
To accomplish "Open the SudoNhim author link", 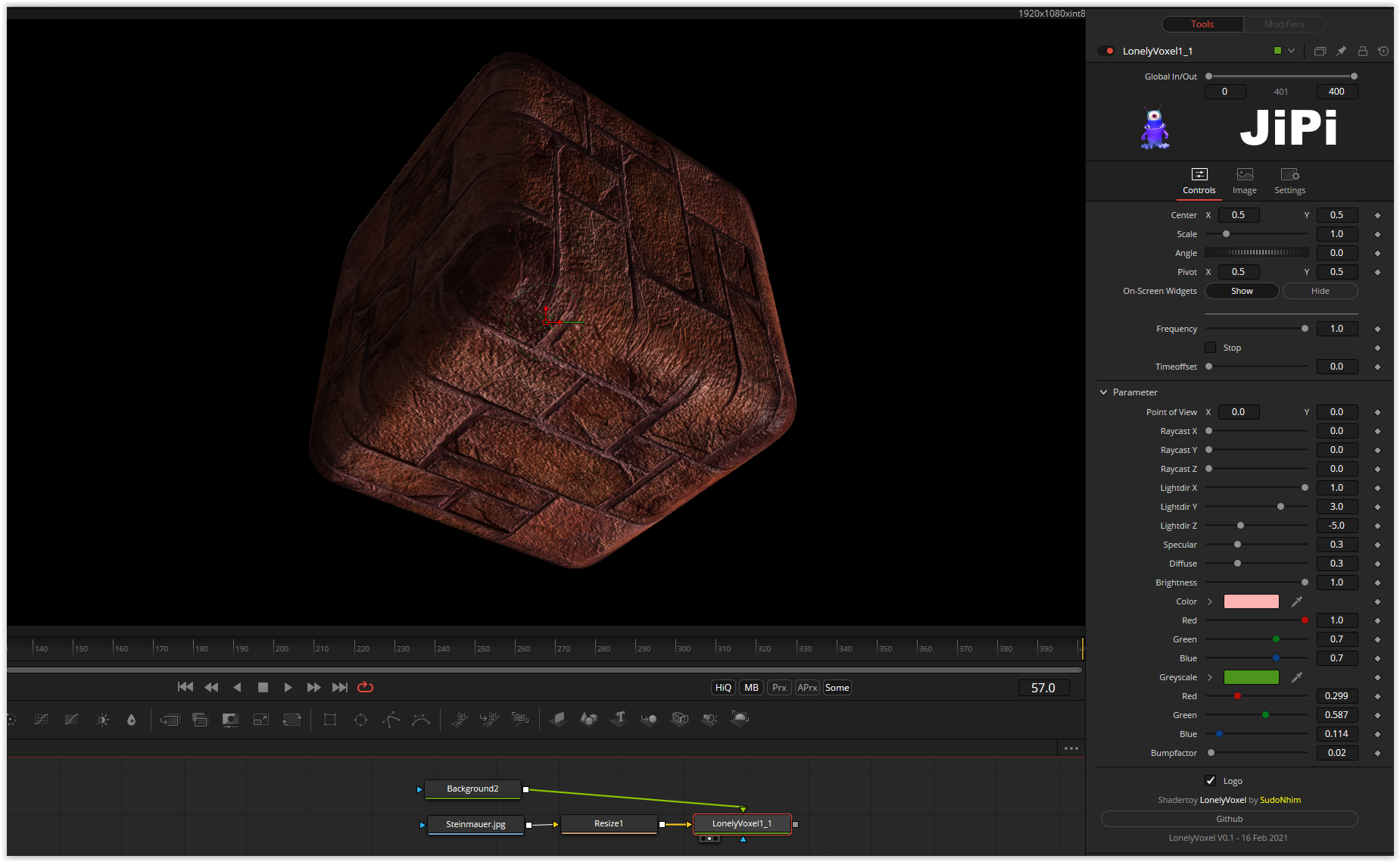I will pos(1280,800).
